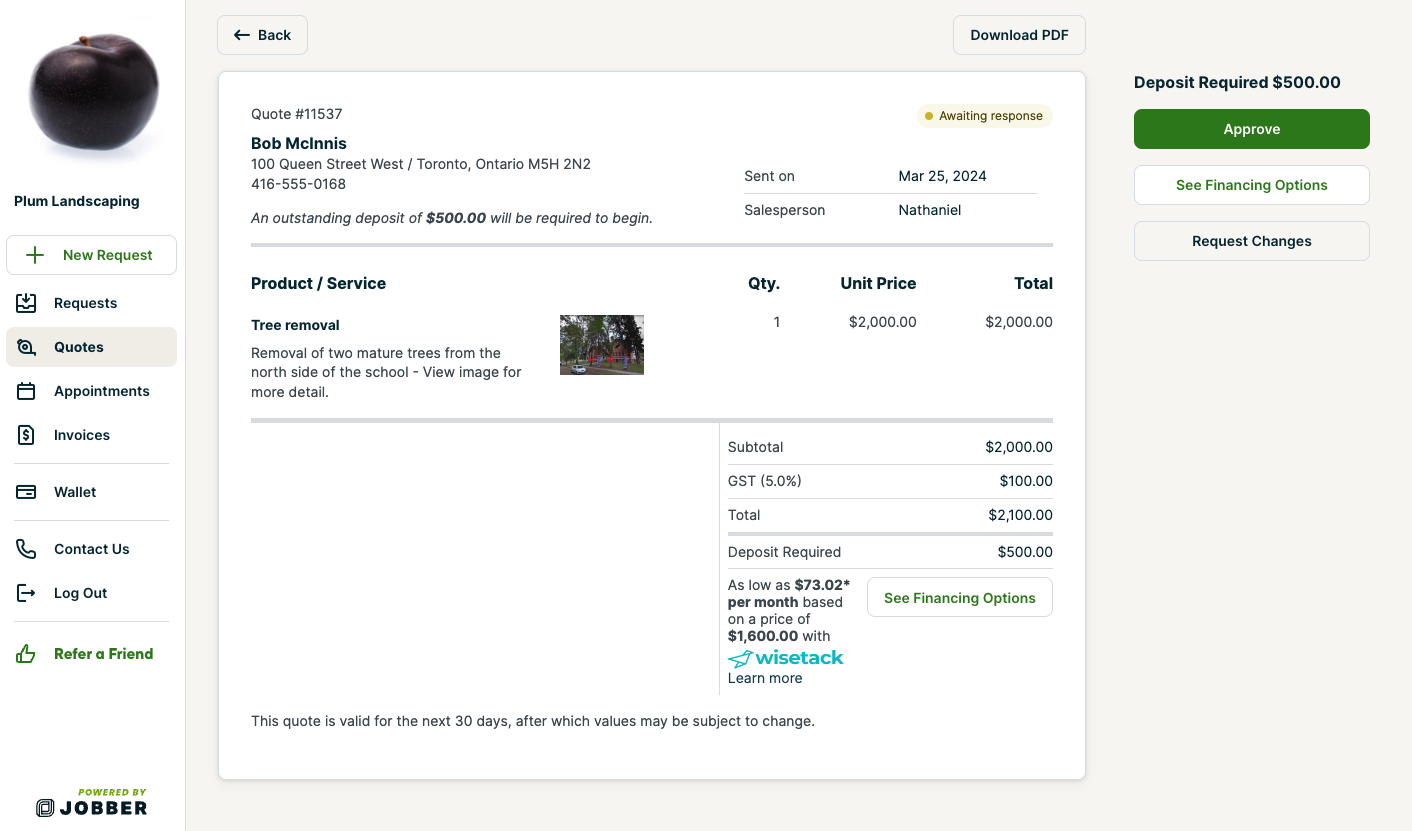
Task: Open the Wisetack logo link
Action: coord(785,658)
